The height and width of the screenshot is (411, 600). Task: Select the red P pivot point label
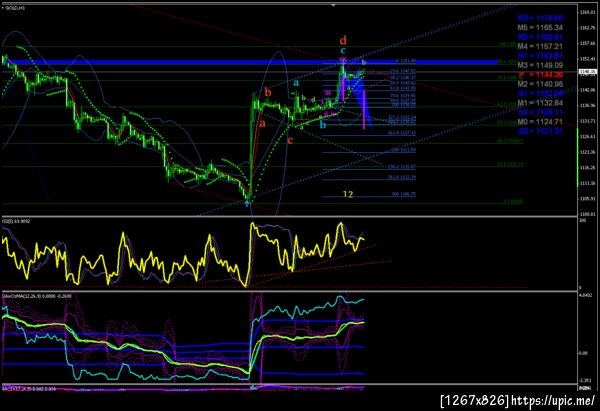[x=540, y=75]
